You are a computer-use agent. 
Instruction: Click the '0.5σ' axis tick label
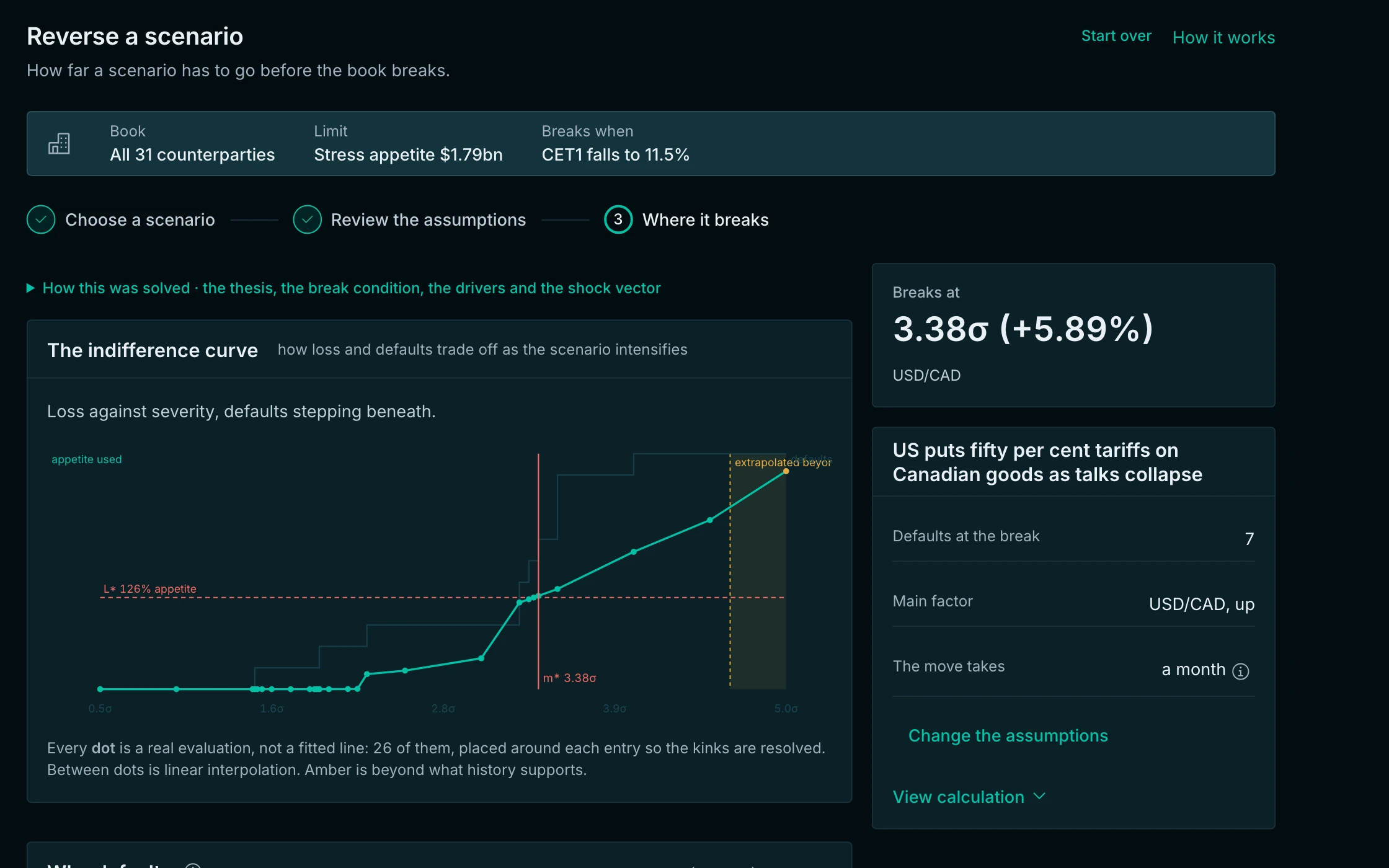(x=100, y=709)
